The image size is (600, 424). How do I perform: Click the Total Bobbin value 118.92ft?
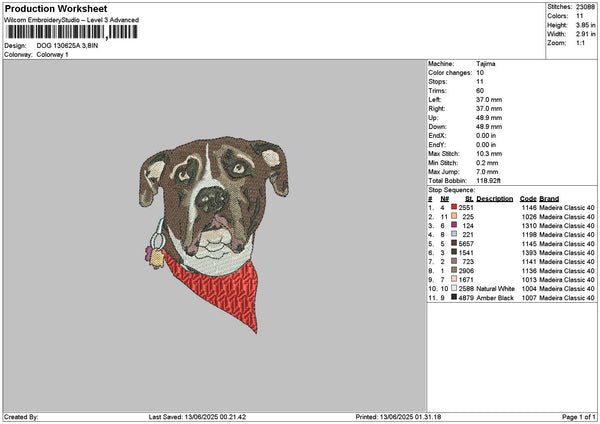[489, 180]
